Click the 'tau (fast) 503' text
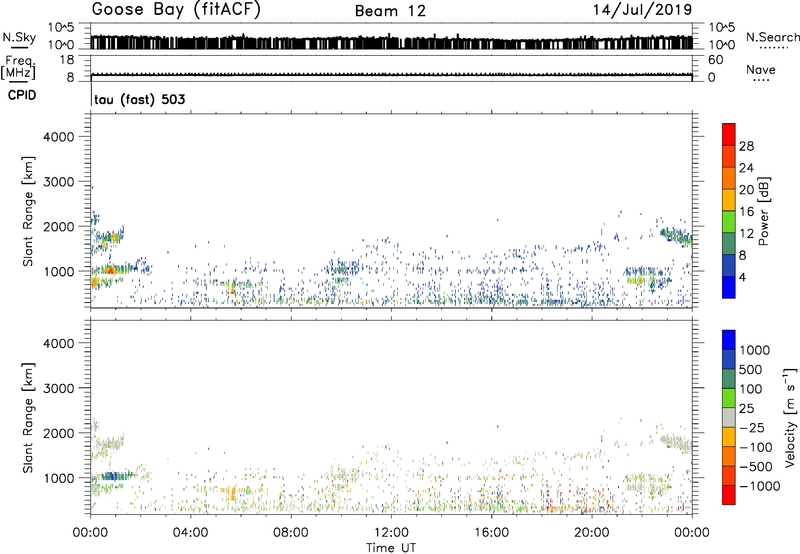Image resolution: width=800 pixels, height=554 pixels. point(140,99)
